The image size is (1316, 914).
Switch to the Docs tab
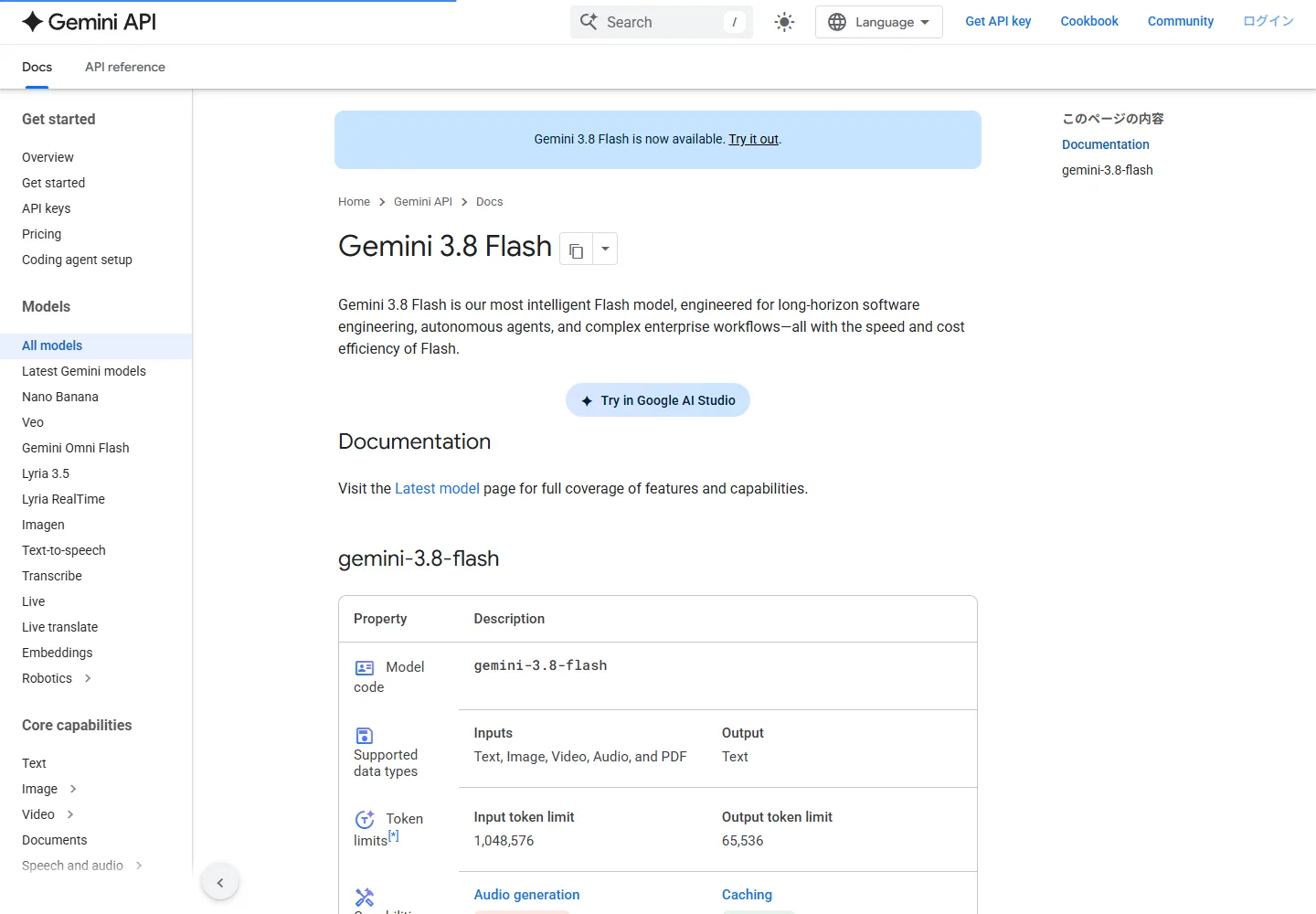coord(37,67)
